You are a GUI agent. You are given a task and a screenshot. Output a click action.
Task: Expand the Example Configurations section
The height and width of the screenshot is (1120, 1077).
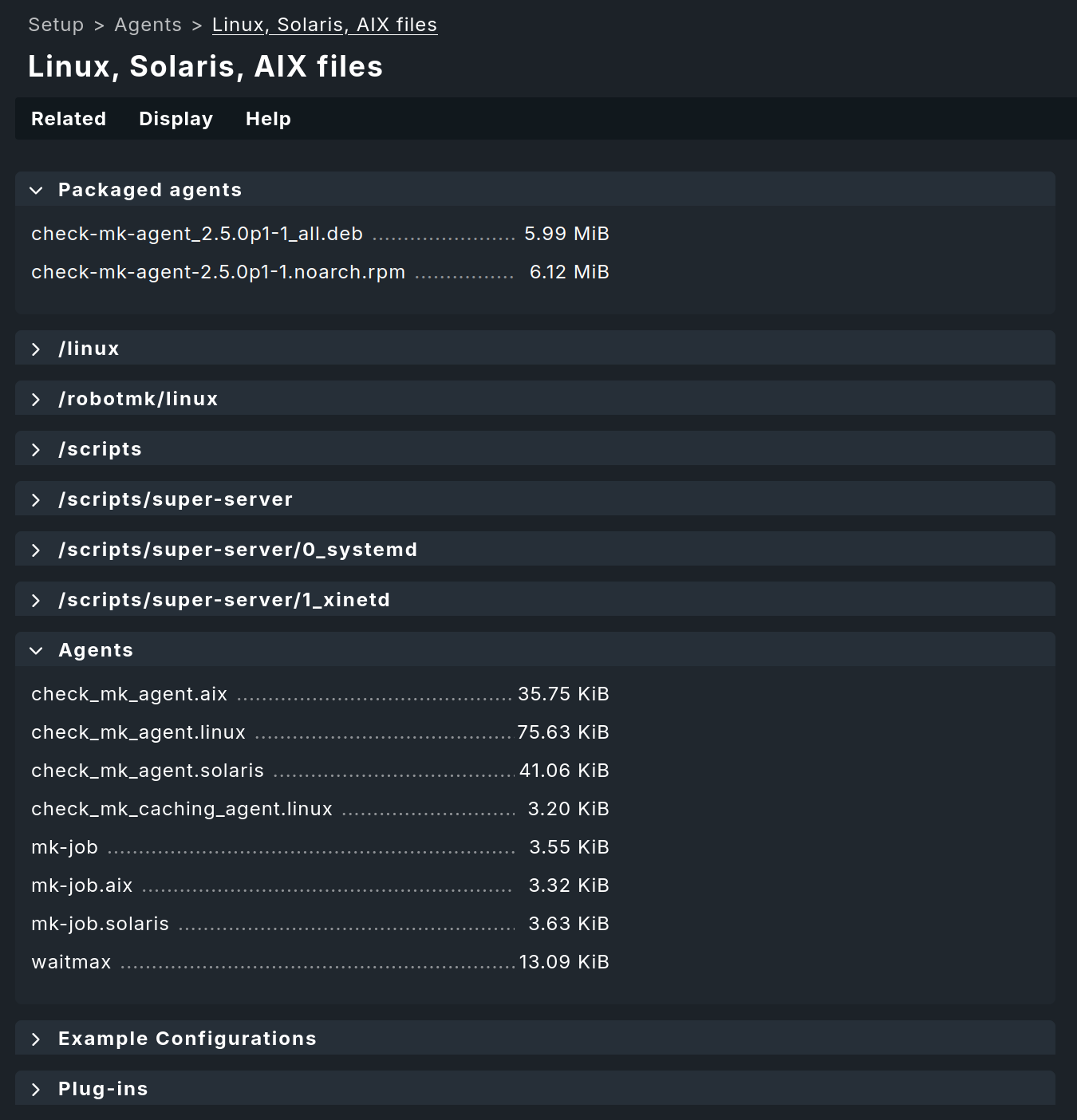click(36, 1038)
